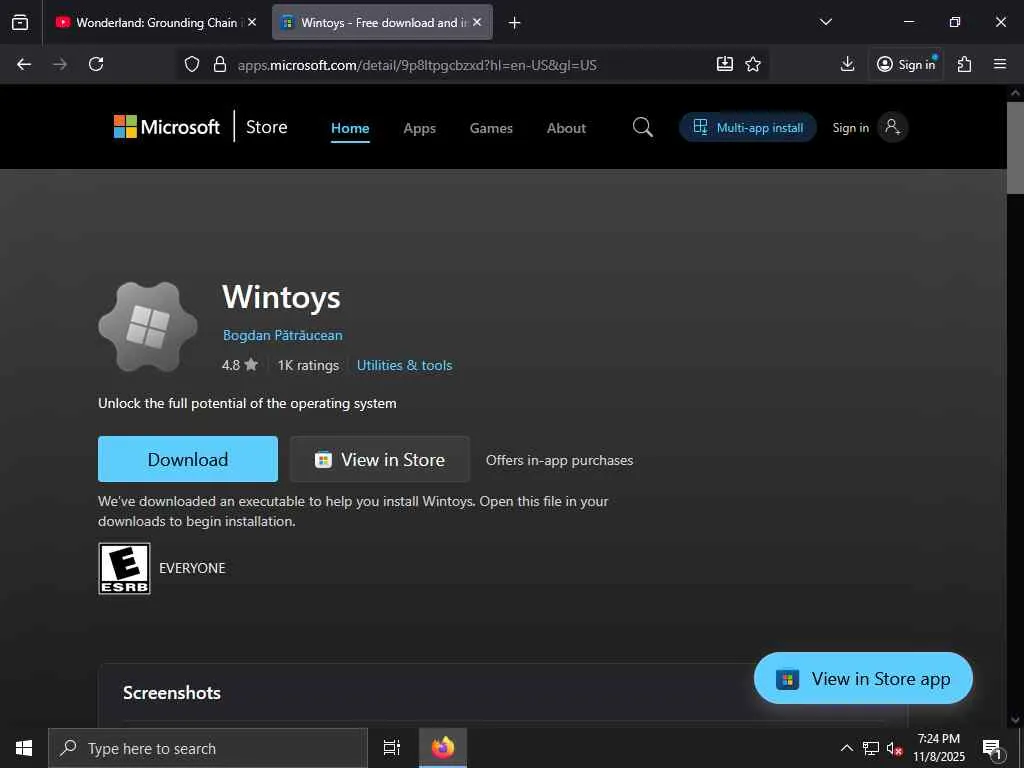Open publisher Bogdan Pătrăucean link
This screenshot has height=768, width=1024.
point(283,335)
